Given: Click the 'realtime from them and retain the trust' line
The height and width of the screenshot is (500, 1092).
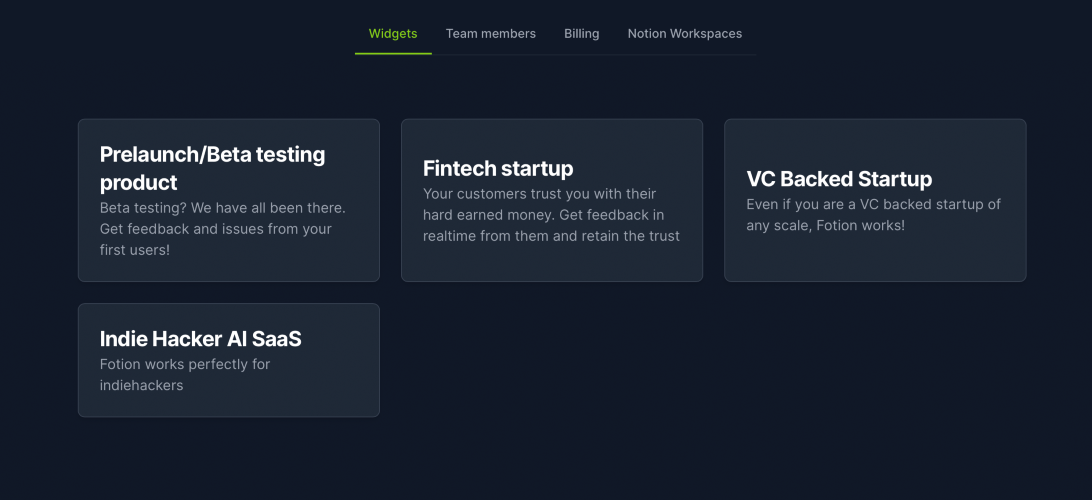Looking at the screenshot, I should 551,237.
